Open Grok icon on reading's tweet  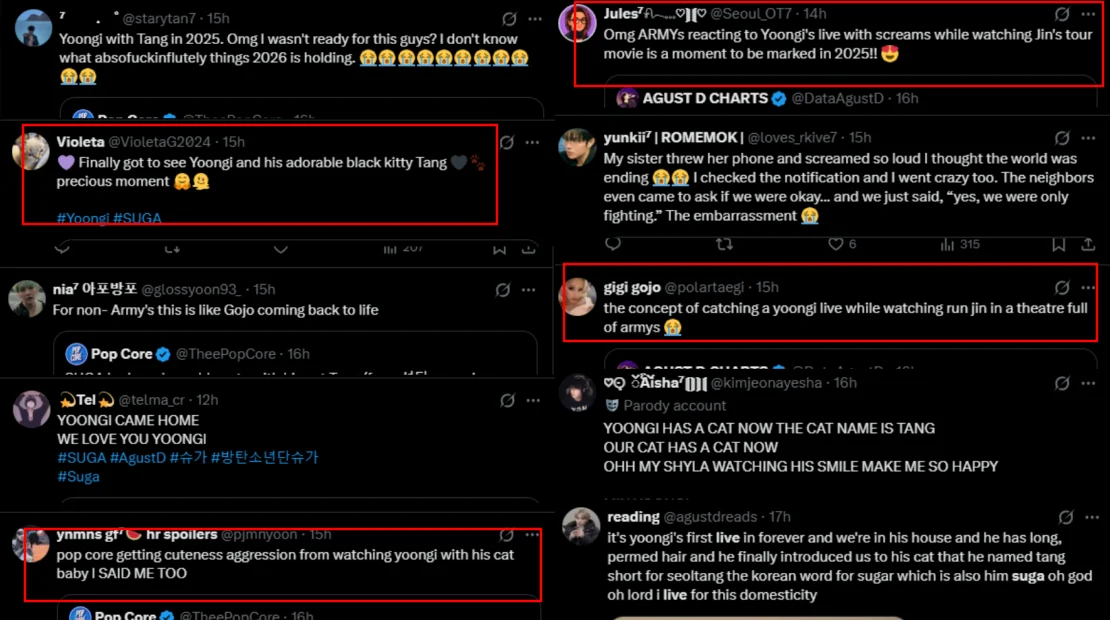(1066, 517)
